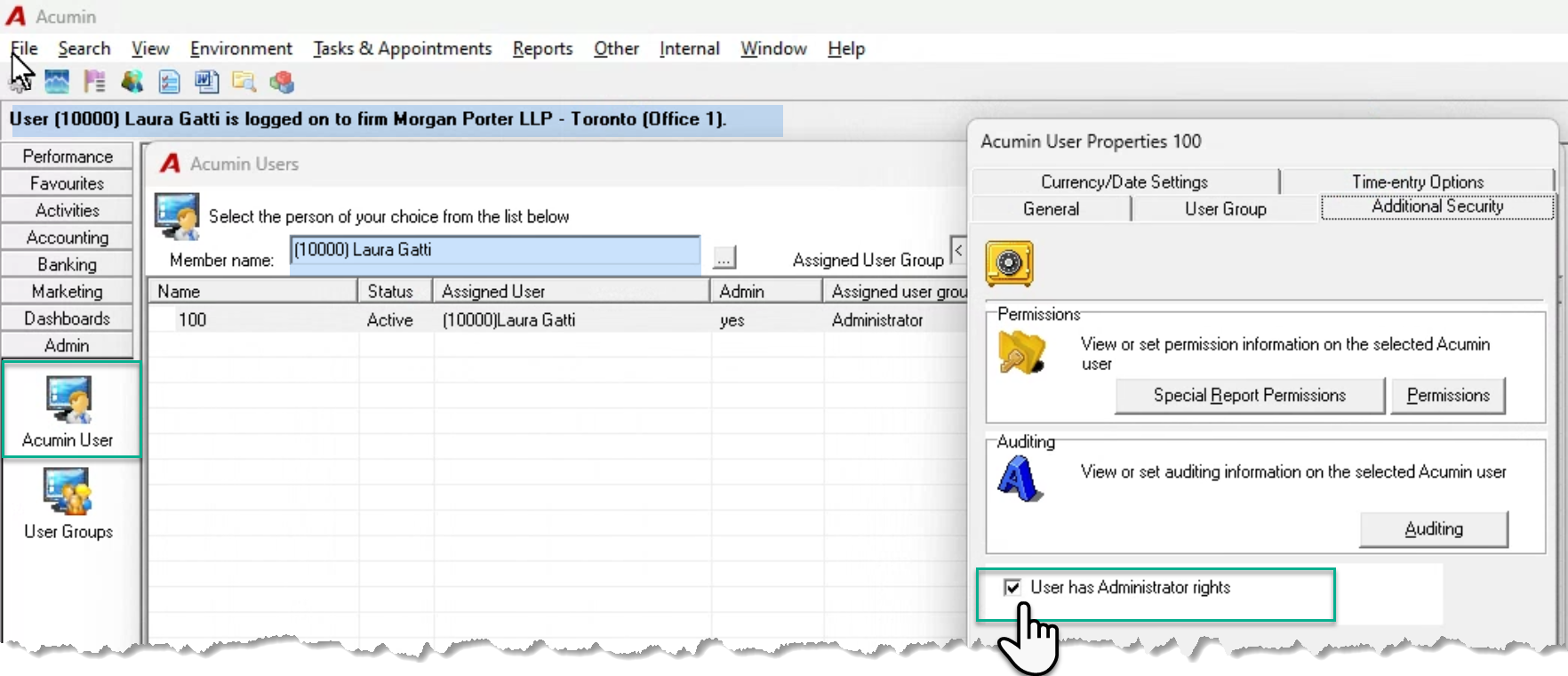Sort by the Status column header
This screenshot has width=1568, height=676.
[396, 291]
